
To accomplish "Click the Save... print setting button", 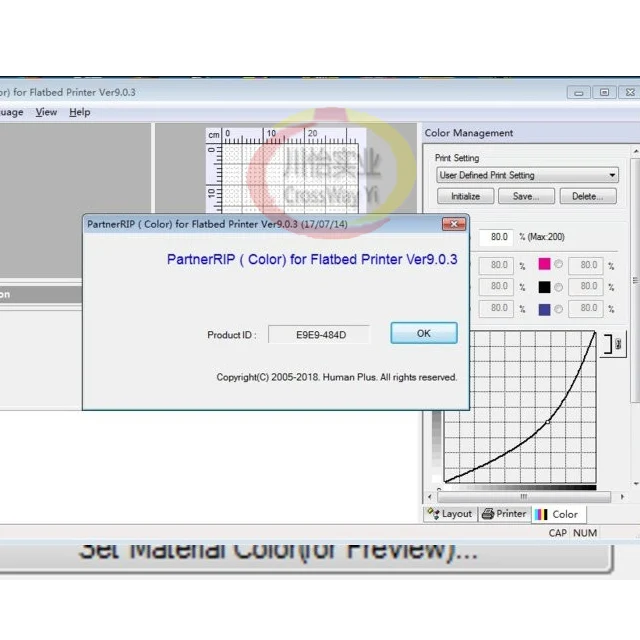I will (x=526, y=196).
